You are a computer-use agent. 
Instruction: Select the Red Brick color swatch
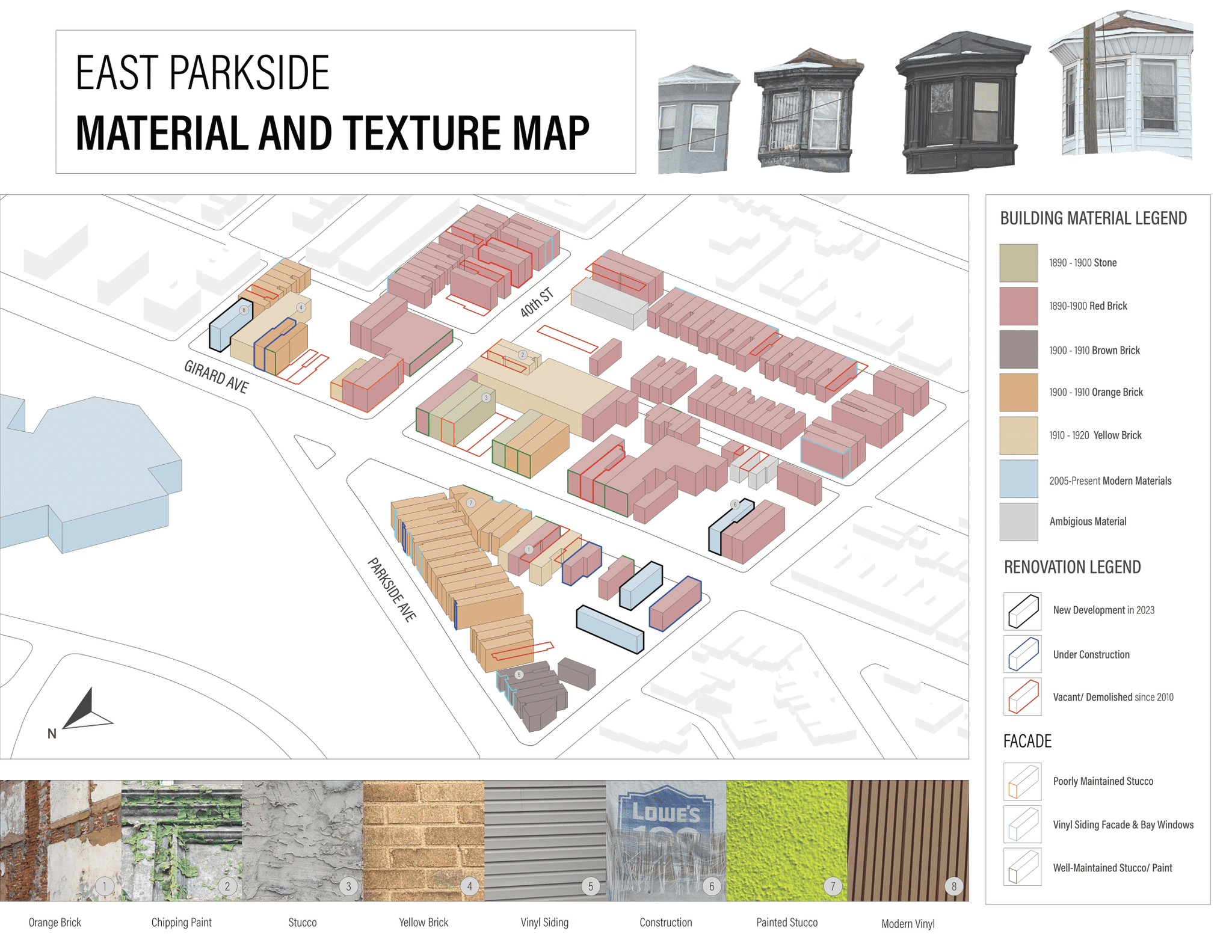[x=1018, y=306]
